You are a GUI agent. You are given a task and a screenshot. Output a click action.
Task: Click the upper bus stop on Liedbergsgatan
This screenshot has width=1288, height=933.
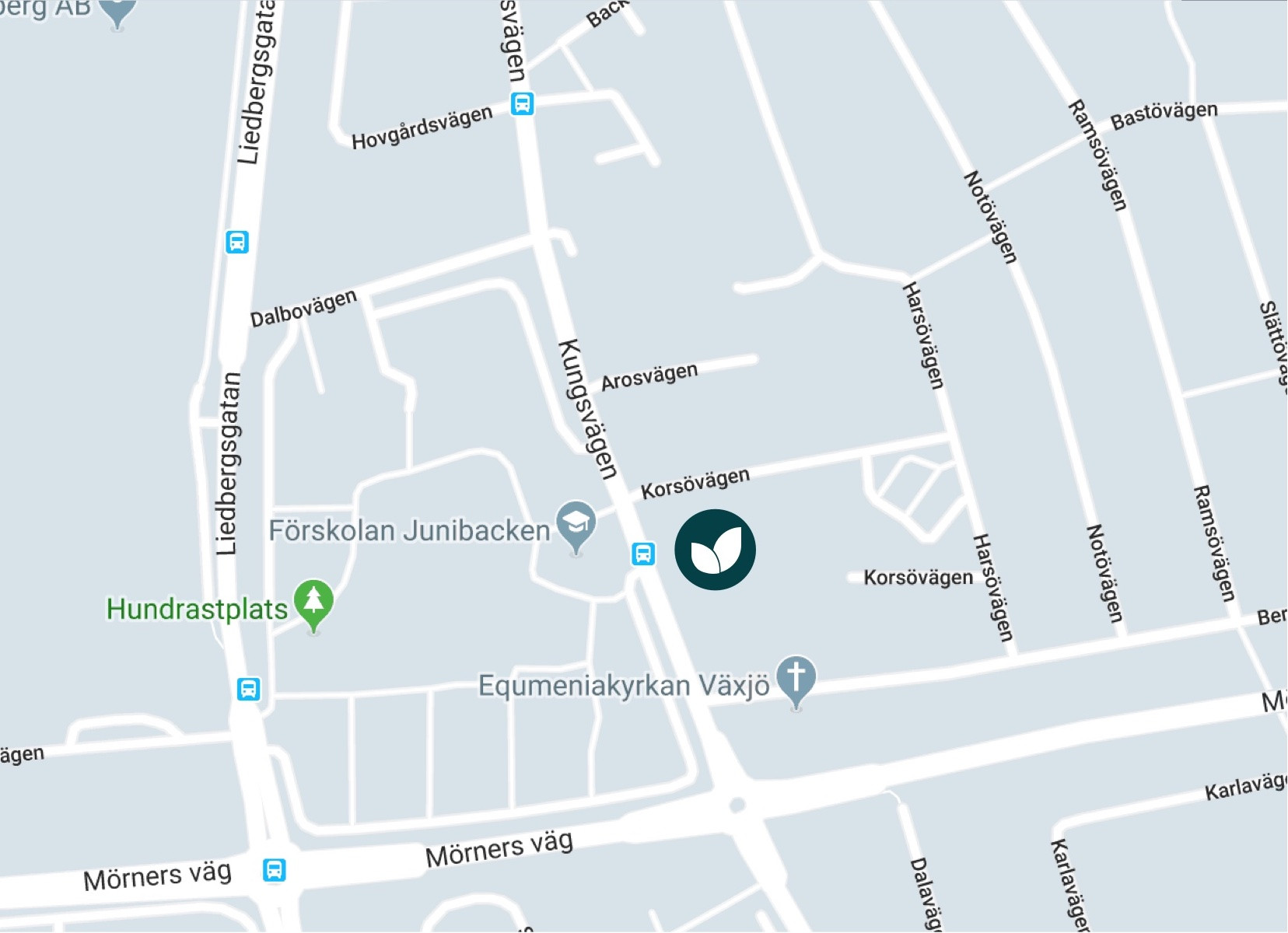[x=237, y=242]
